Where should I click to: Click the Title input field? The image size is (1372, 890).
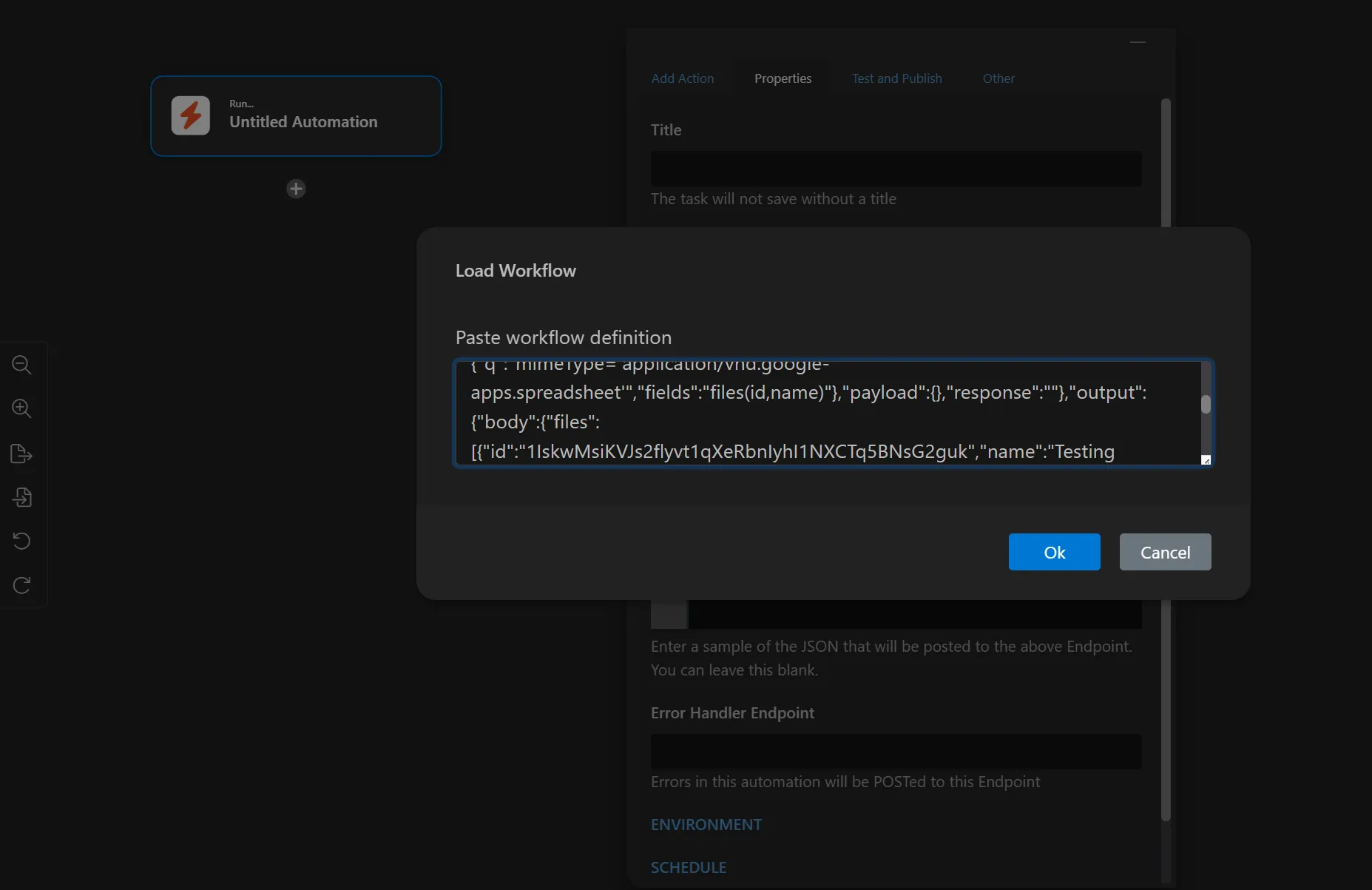[x=896, y=169]
